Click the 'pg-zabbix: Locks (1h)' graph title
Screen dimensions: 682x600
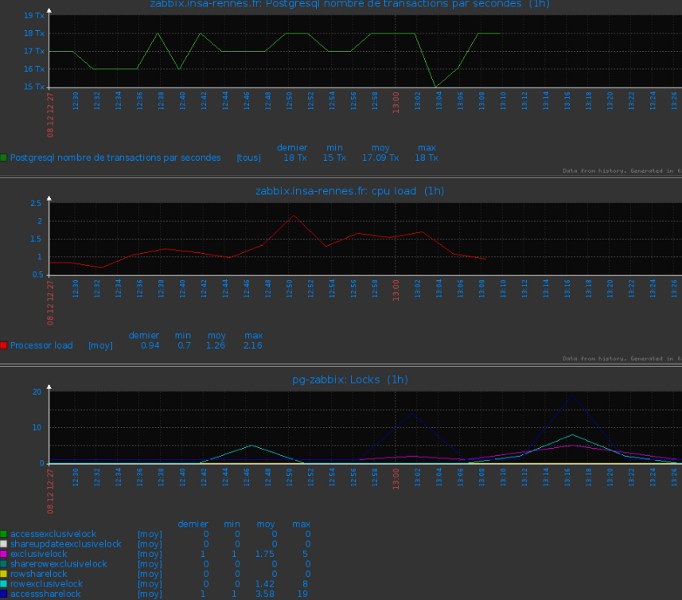350,379
